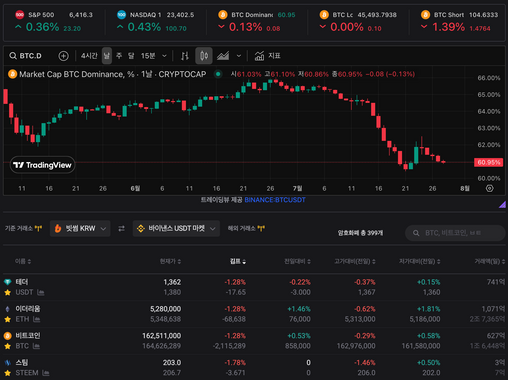Select the candlestick chart style icon
The width and height of the screenshot is (508, 380).
[x=204, y=56]
